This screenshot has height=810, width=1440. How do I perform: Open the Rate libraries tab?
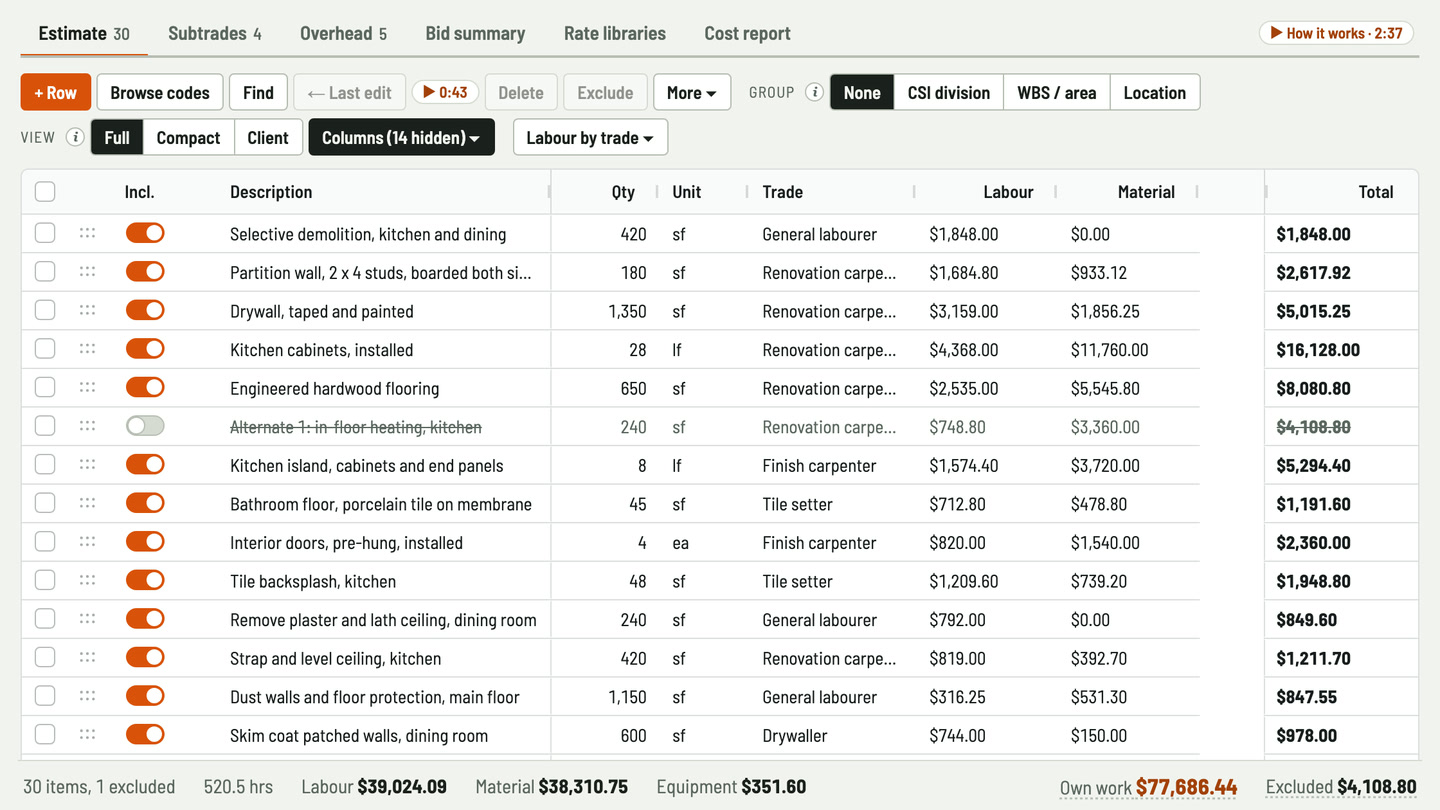(615, 33)
